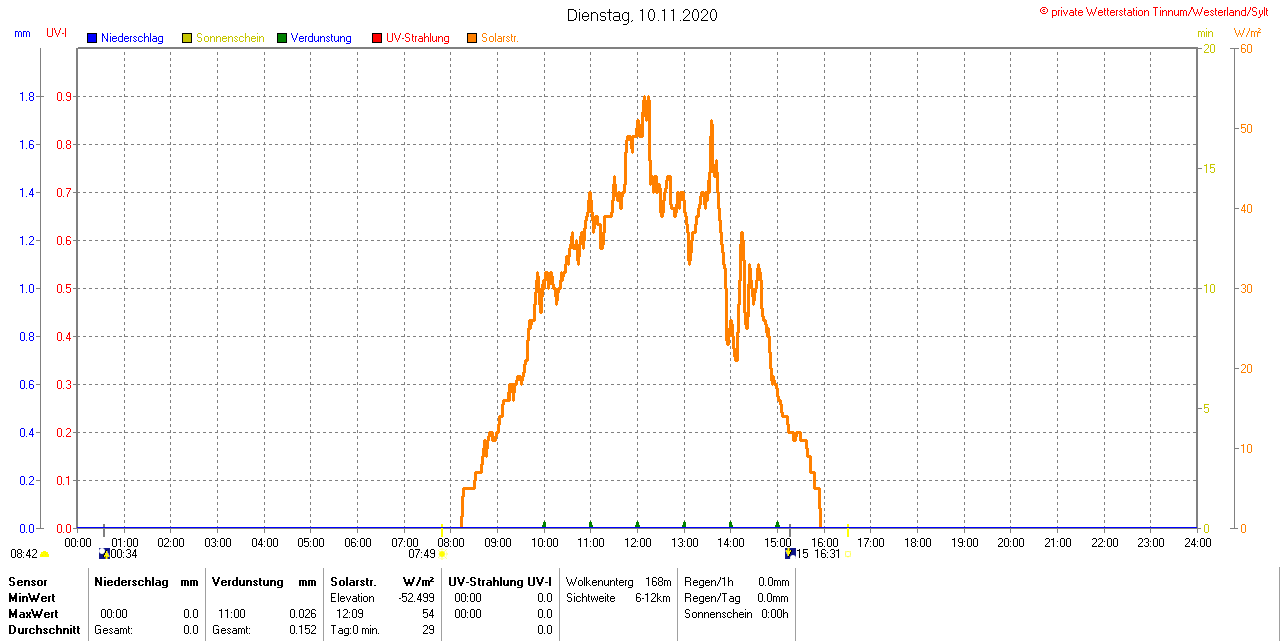Screen dimensions: 1280x641
Task: Click the green evaporation marker at 11:00
Action: click(591, 524)
